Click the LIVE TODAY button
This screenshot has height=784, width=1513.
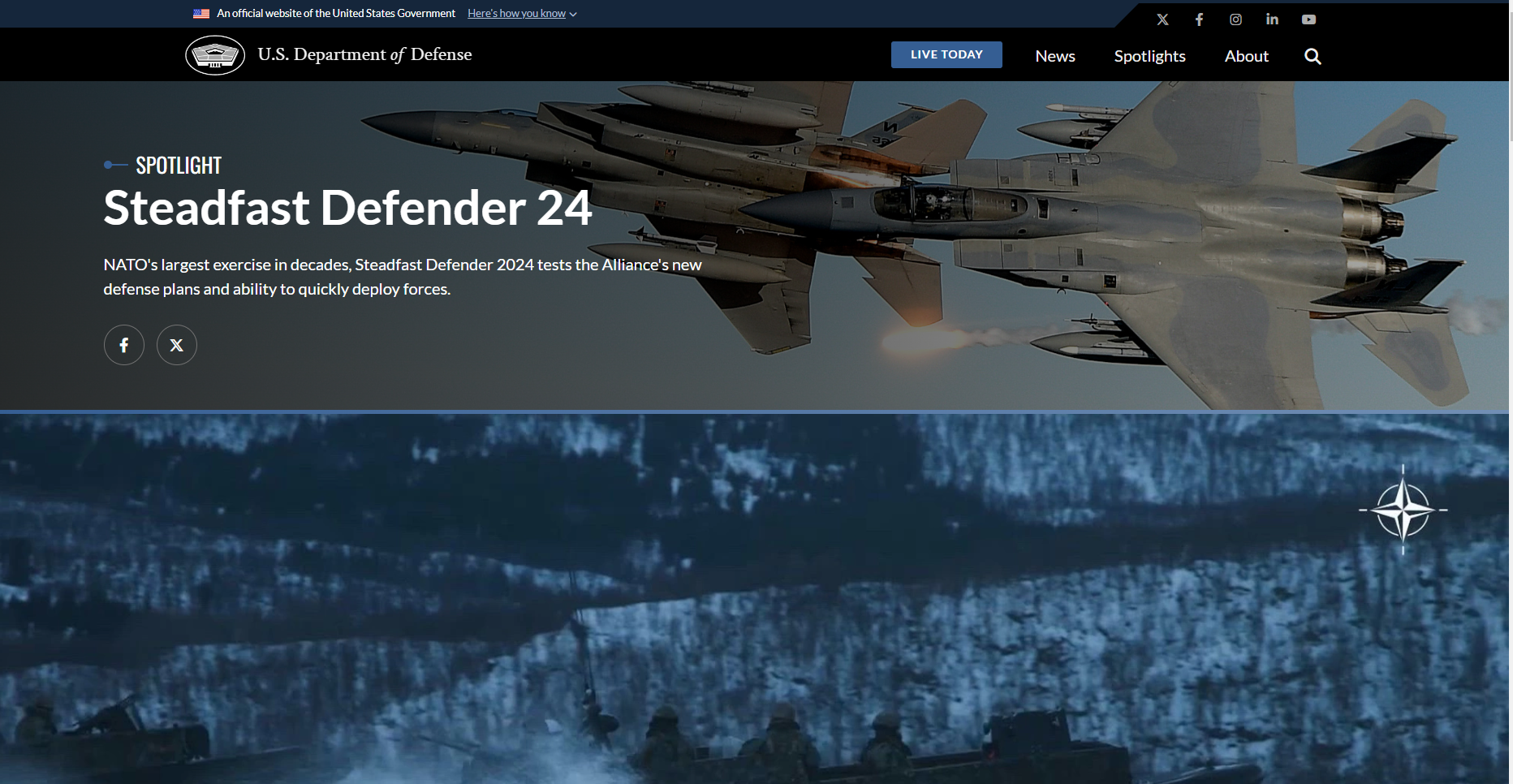[x=946, y=54]
